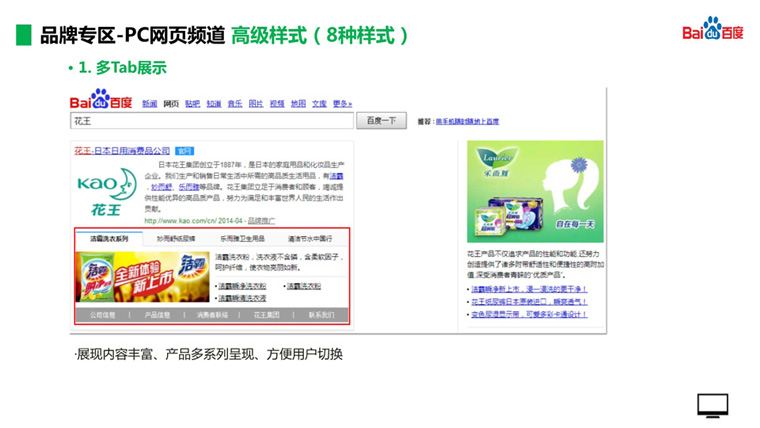This screenshot has width=760, height=428.
Task: Open the 洁霸 link in the description
Action: (336, 176)
